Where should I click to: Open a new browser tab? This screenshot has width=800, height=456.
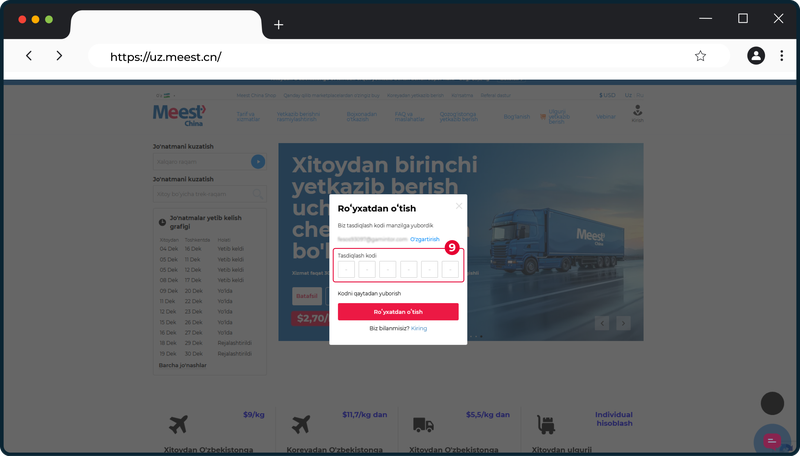click(x=278, y=24)
